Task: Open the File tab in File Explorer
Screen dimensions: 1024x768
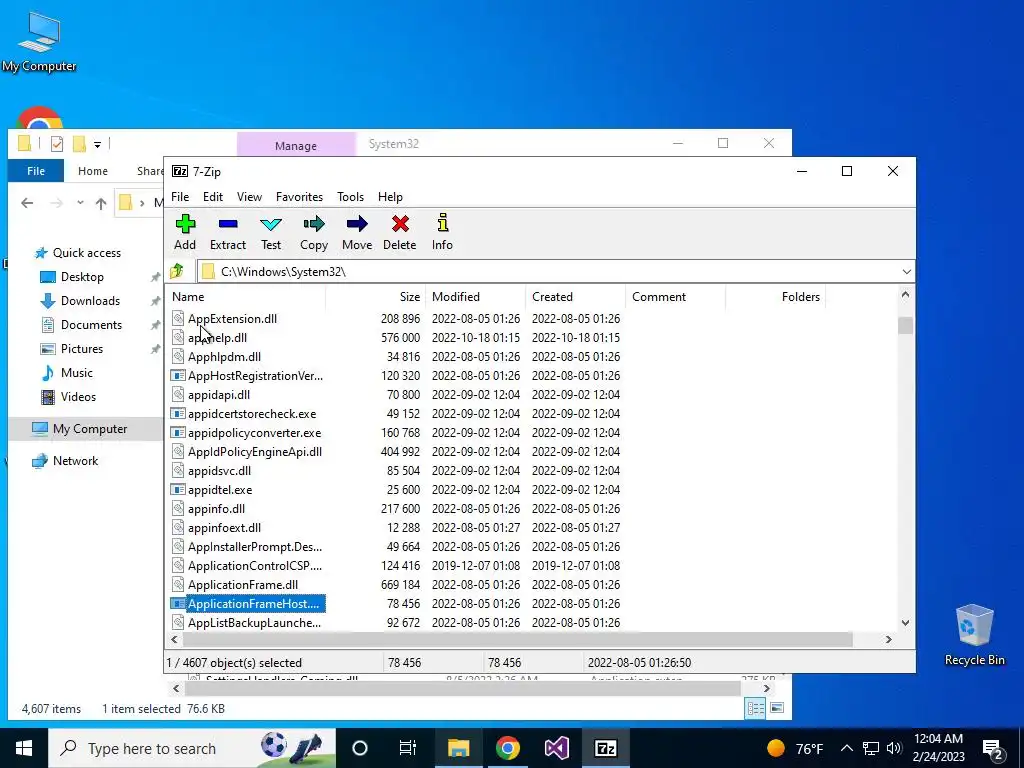Action: [x=36, y=171]
